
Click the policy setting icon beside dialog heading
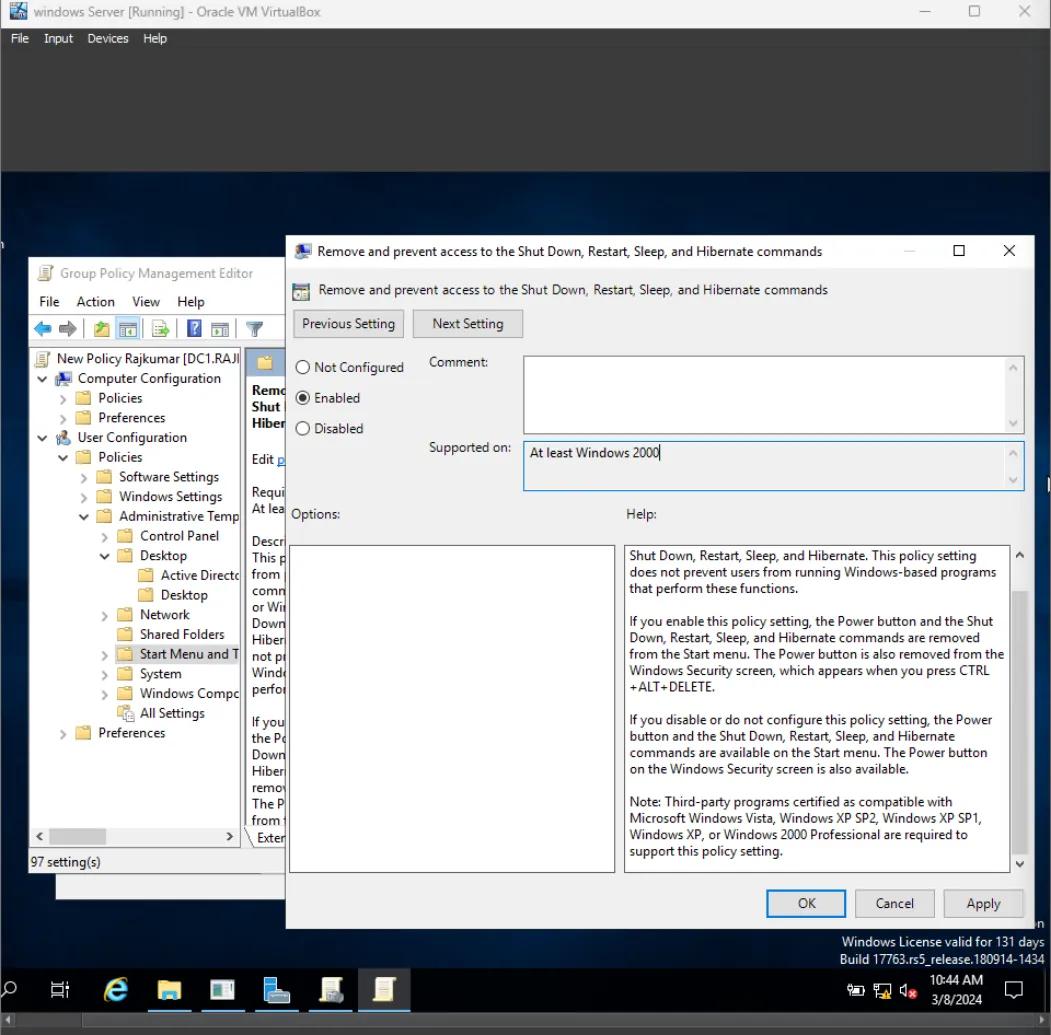(x=302, y=291)
